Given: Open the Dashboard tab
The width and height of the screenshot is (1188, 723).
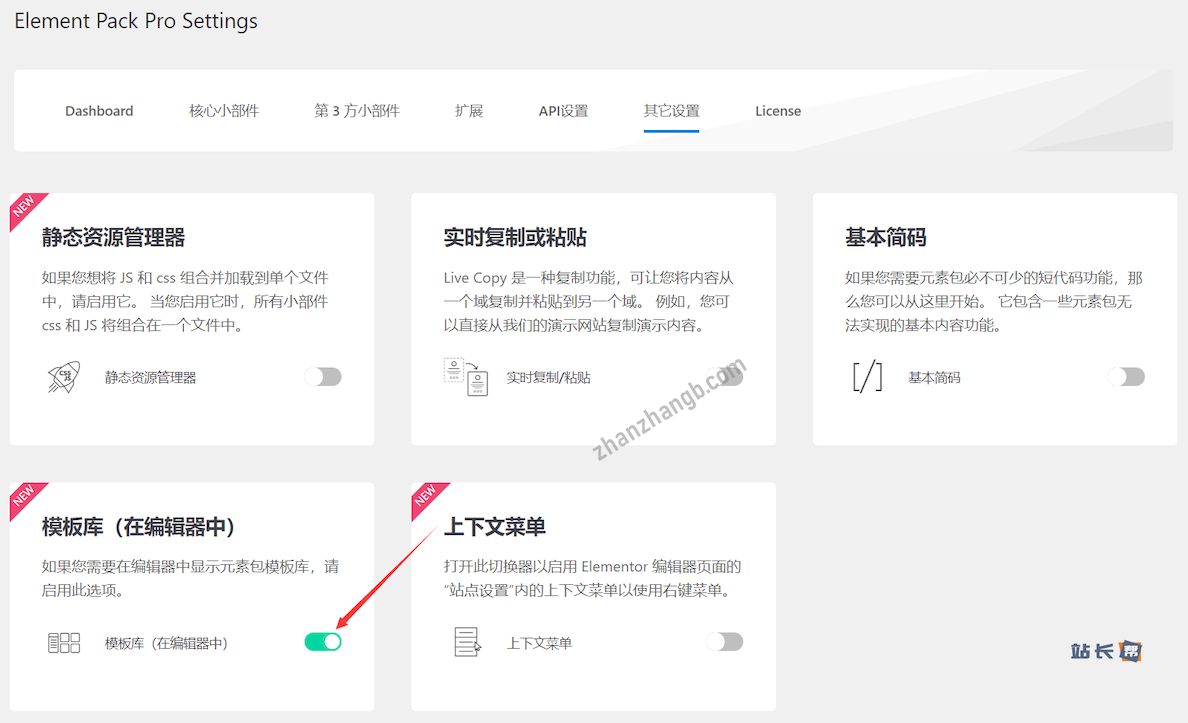Looking at the screenshot, I should click(99, 111).
